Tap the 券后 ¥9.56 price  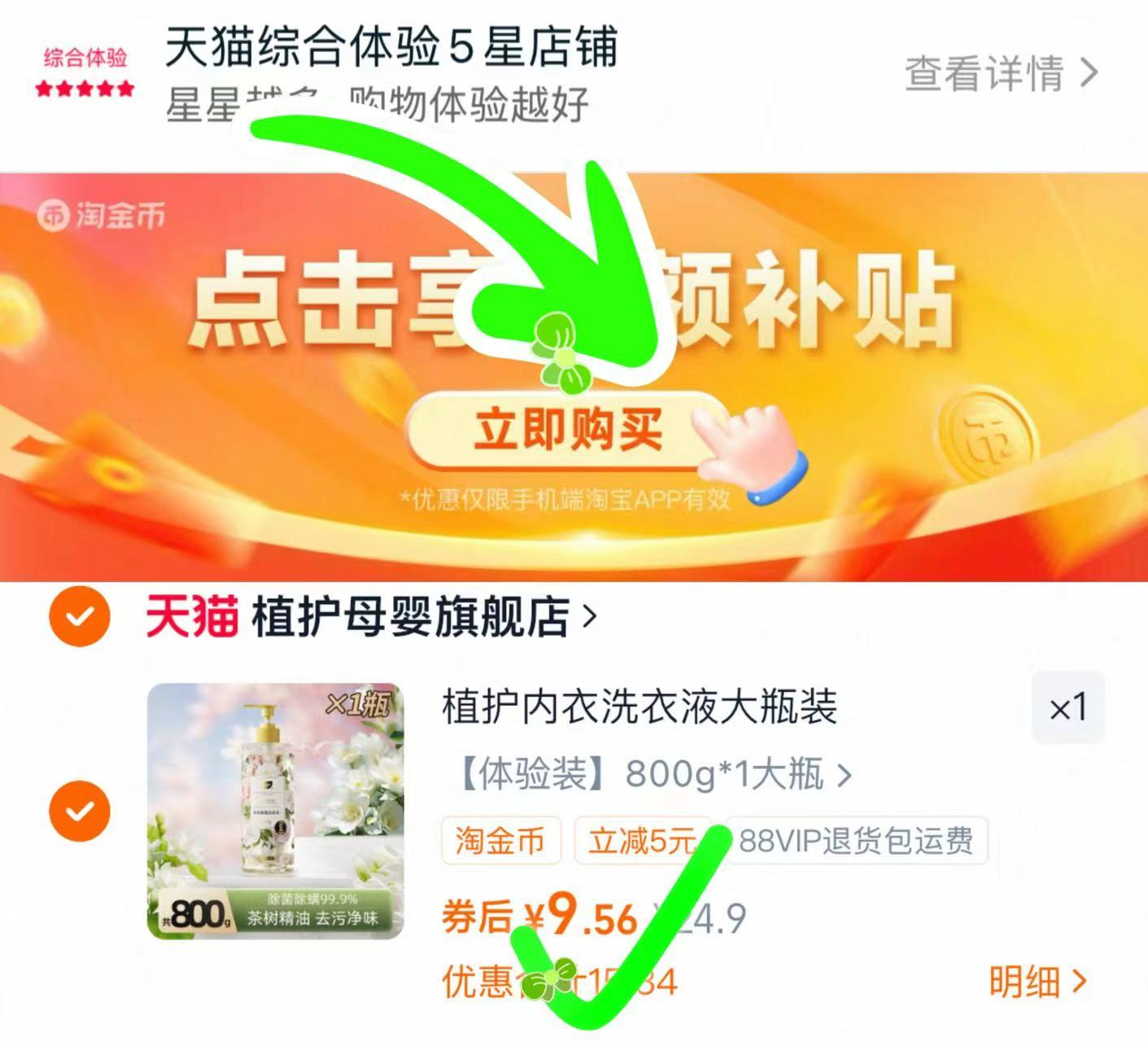click(x=540, y=916)
